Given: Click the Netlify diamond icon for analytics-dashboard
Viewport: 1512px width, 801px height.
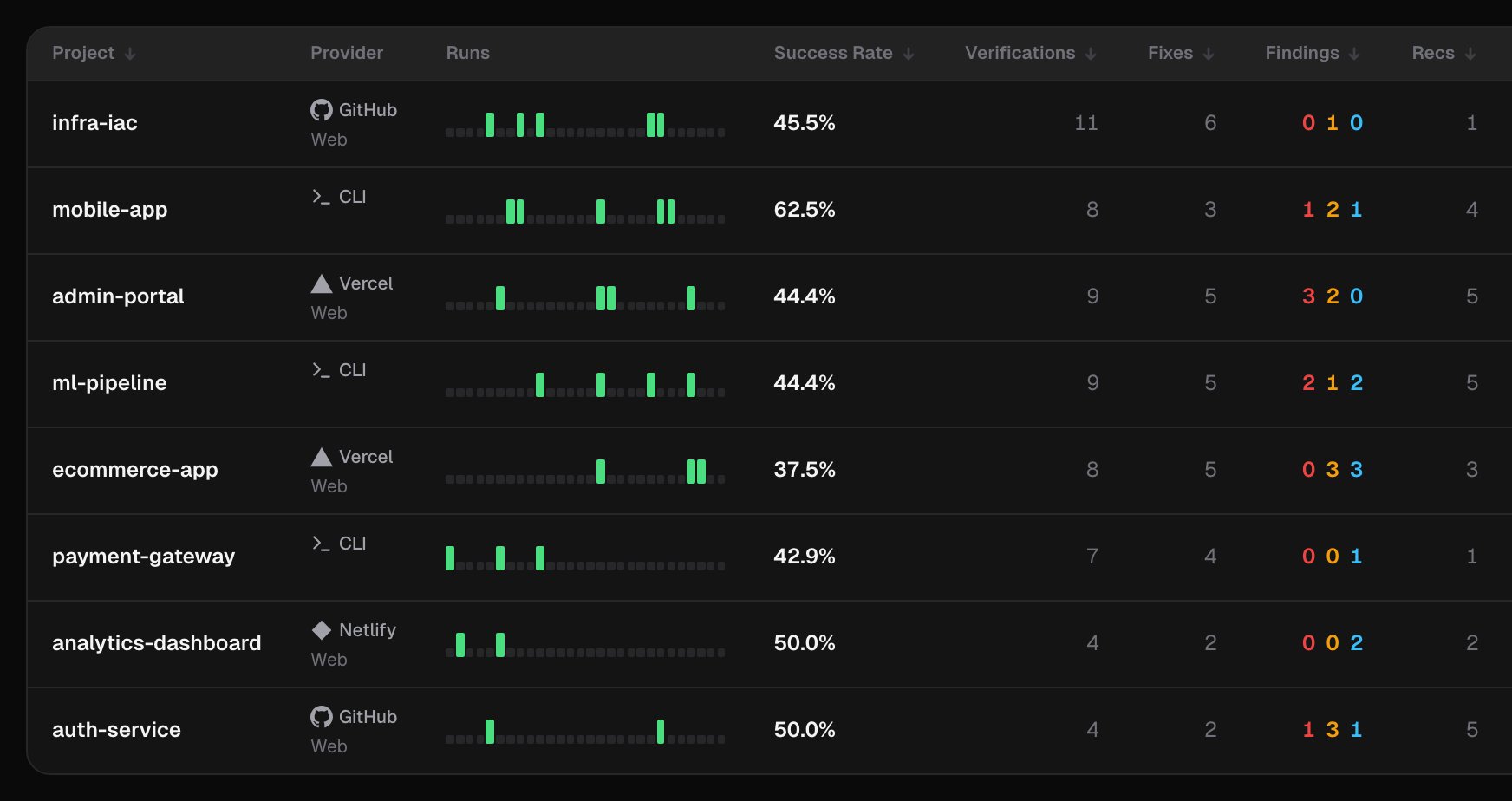Looking at the screenshot, I should tap(322, 630).
